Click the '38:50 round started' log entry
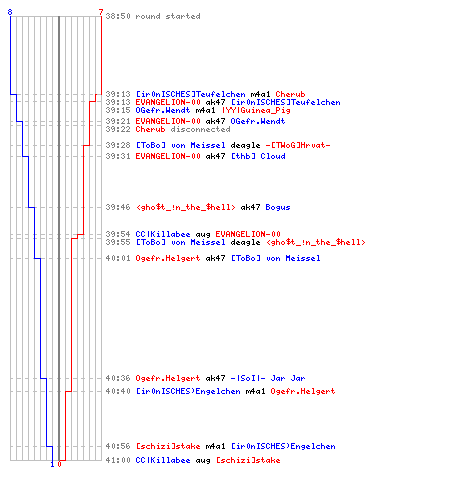This screenshot has width=450, height=500. point(153,16)
